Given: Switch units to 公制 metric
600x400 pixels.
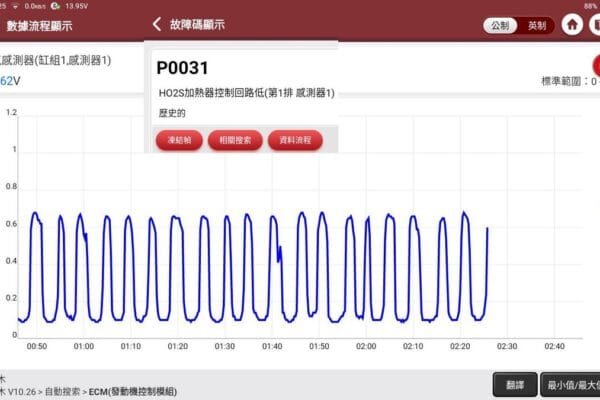Looking at the screenshot, I should point(500,26).
